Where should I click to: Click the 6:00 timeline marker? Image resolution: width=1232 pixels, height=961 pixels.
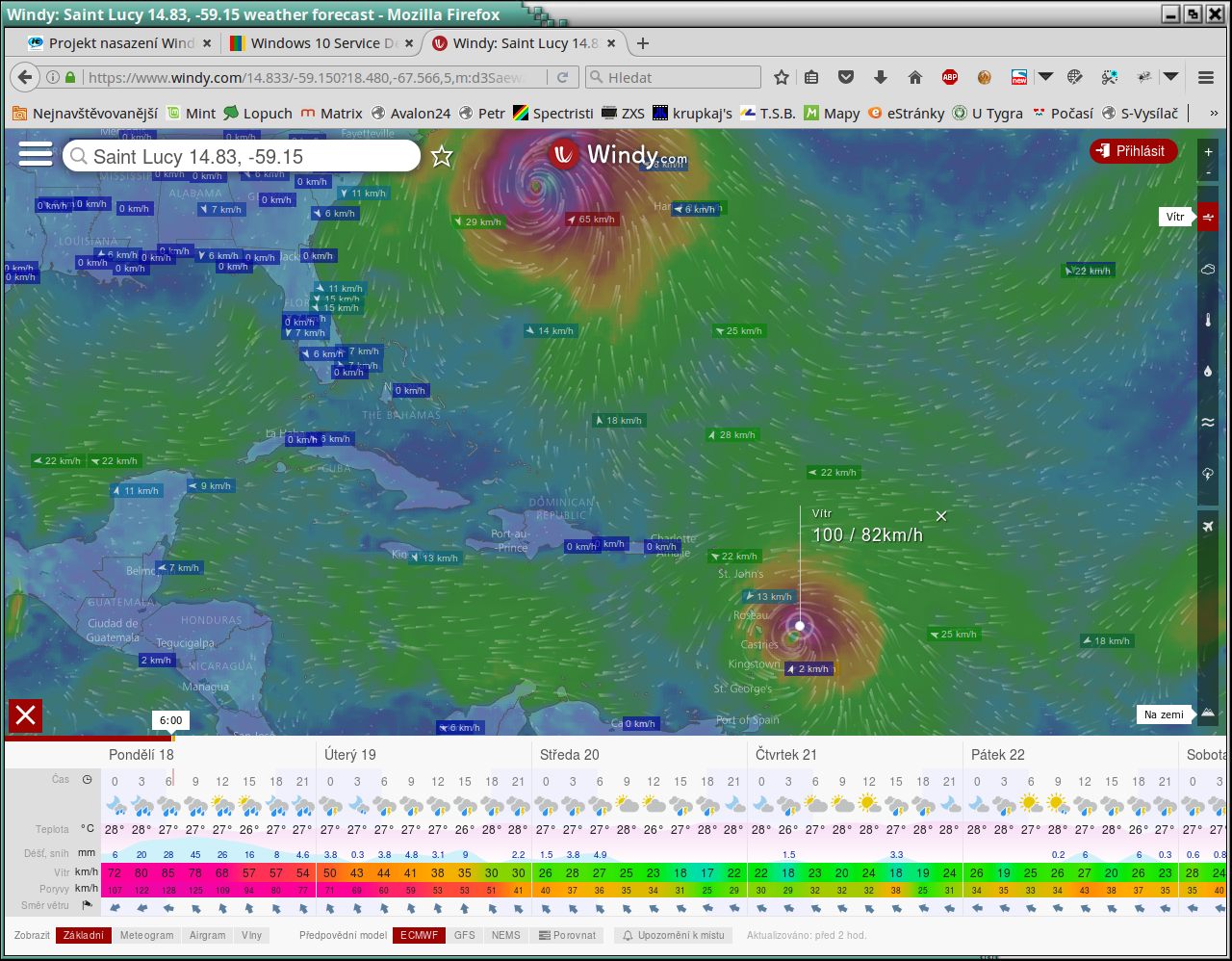(x=171, y=720)
